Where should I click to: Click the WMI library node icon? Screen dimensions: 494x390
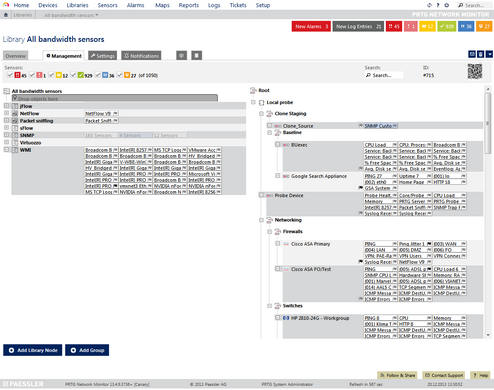coord(15,150)
